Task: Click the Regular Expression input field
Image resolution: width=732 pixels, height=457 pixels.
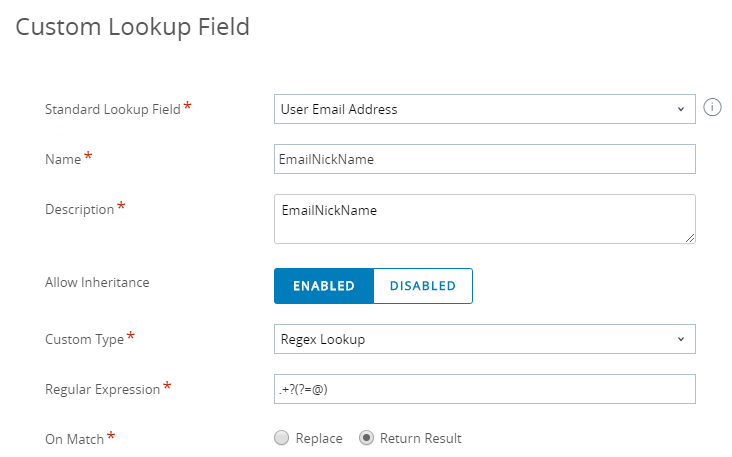Action: (x=484, y=389)
